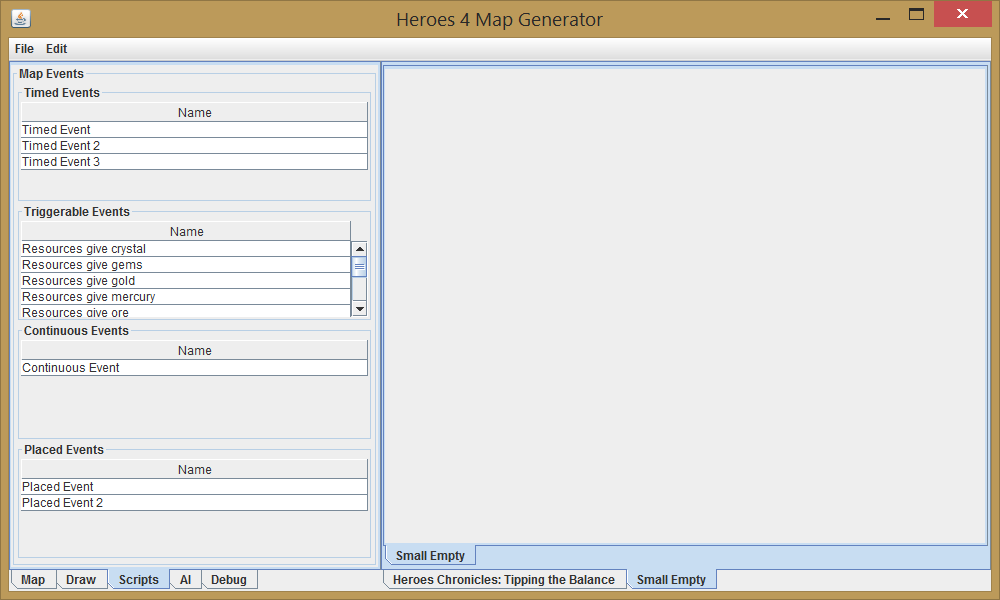The height and width of the screenshot is (600, 1000).
Task: Click the Timed Events Name column header
Action: coord(195,112)
